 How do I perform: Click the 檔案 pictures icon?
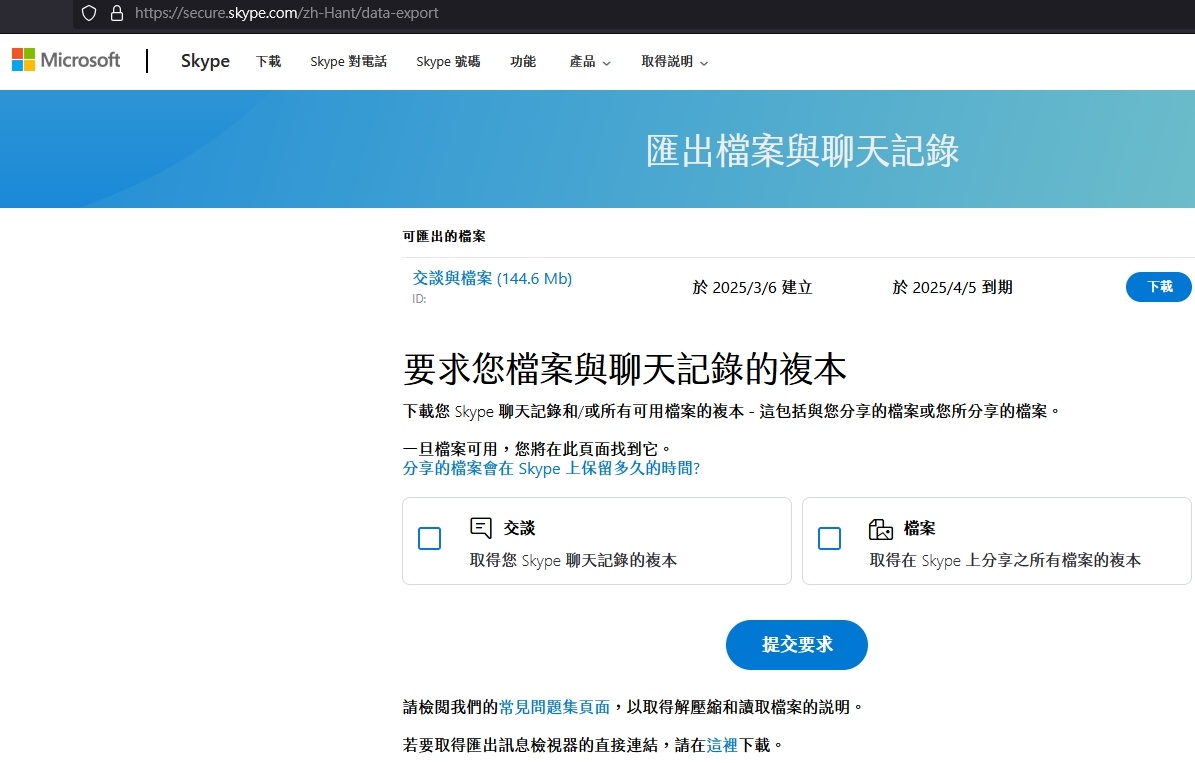click(880, 528)
